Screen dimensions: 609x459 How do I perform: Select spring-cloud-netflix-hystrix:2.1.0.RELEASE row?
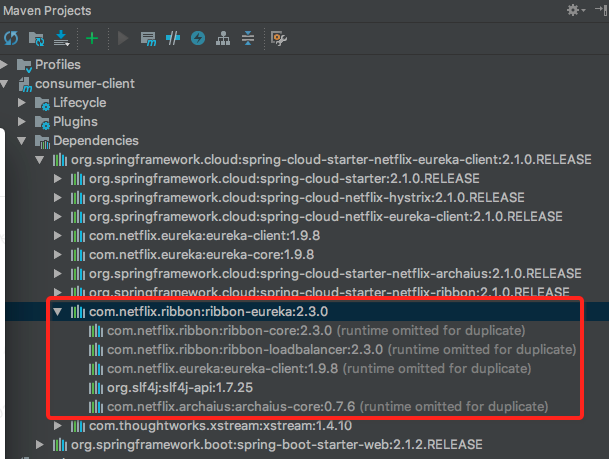click(x=307, y=198)
